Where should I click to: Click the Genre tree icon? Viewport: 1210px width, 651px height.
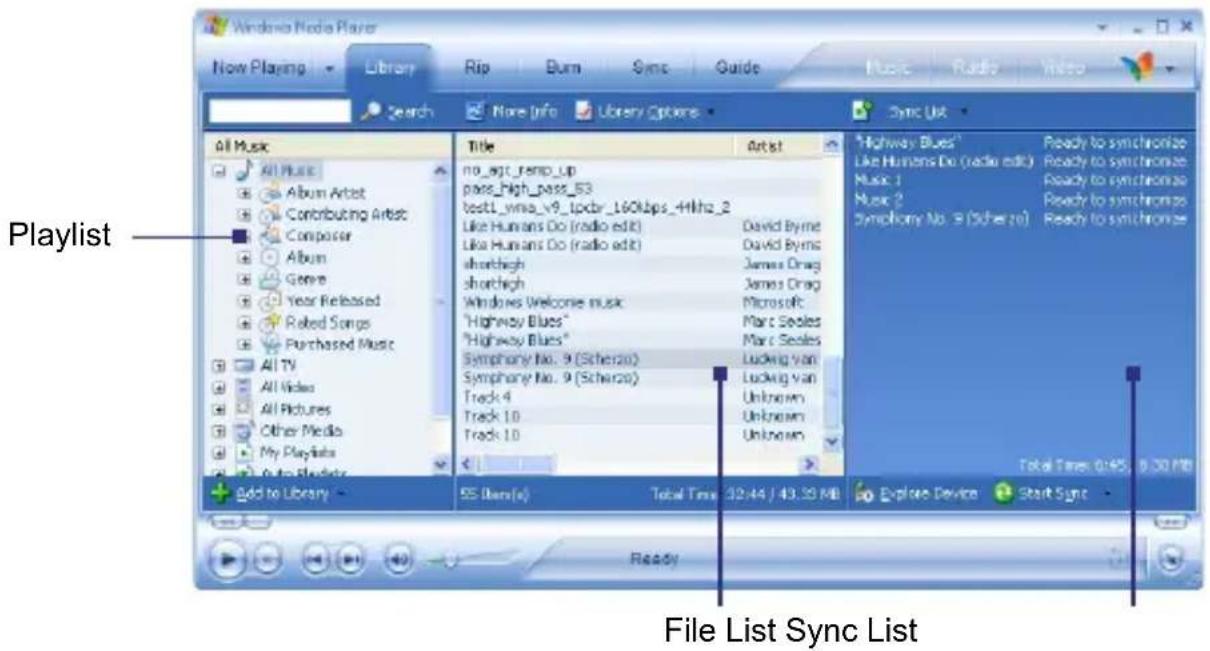(x=271, y=279)
